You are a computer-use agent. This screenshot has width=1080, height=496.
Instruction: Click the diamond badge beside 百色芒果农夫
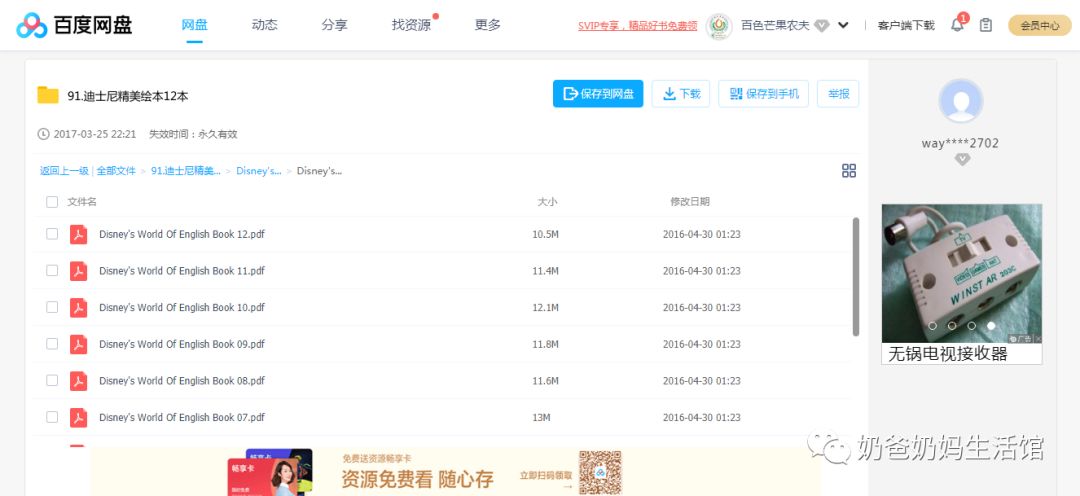point(822,25)
